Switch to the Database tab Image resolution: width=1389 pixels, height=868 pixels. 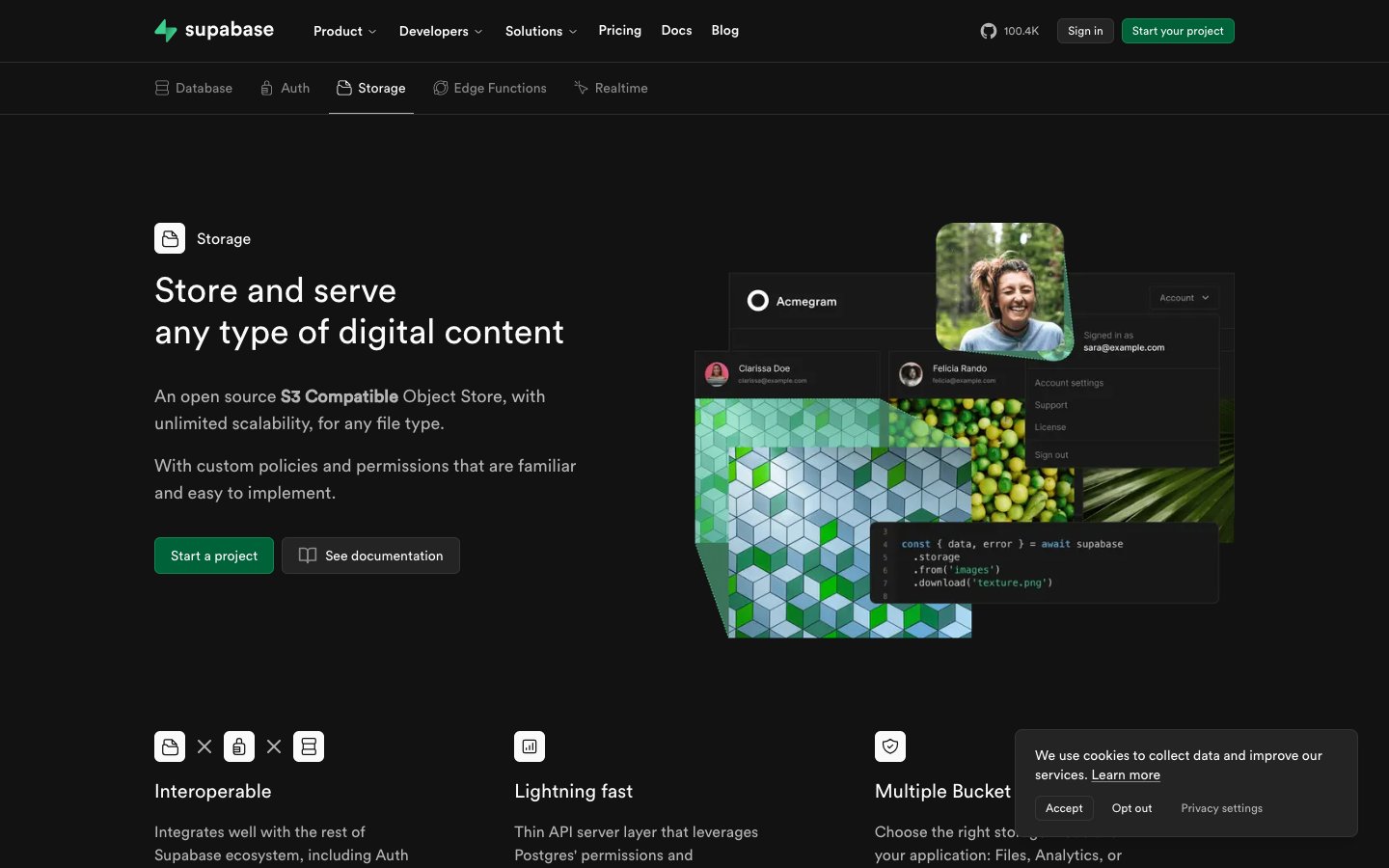(193, 88)
